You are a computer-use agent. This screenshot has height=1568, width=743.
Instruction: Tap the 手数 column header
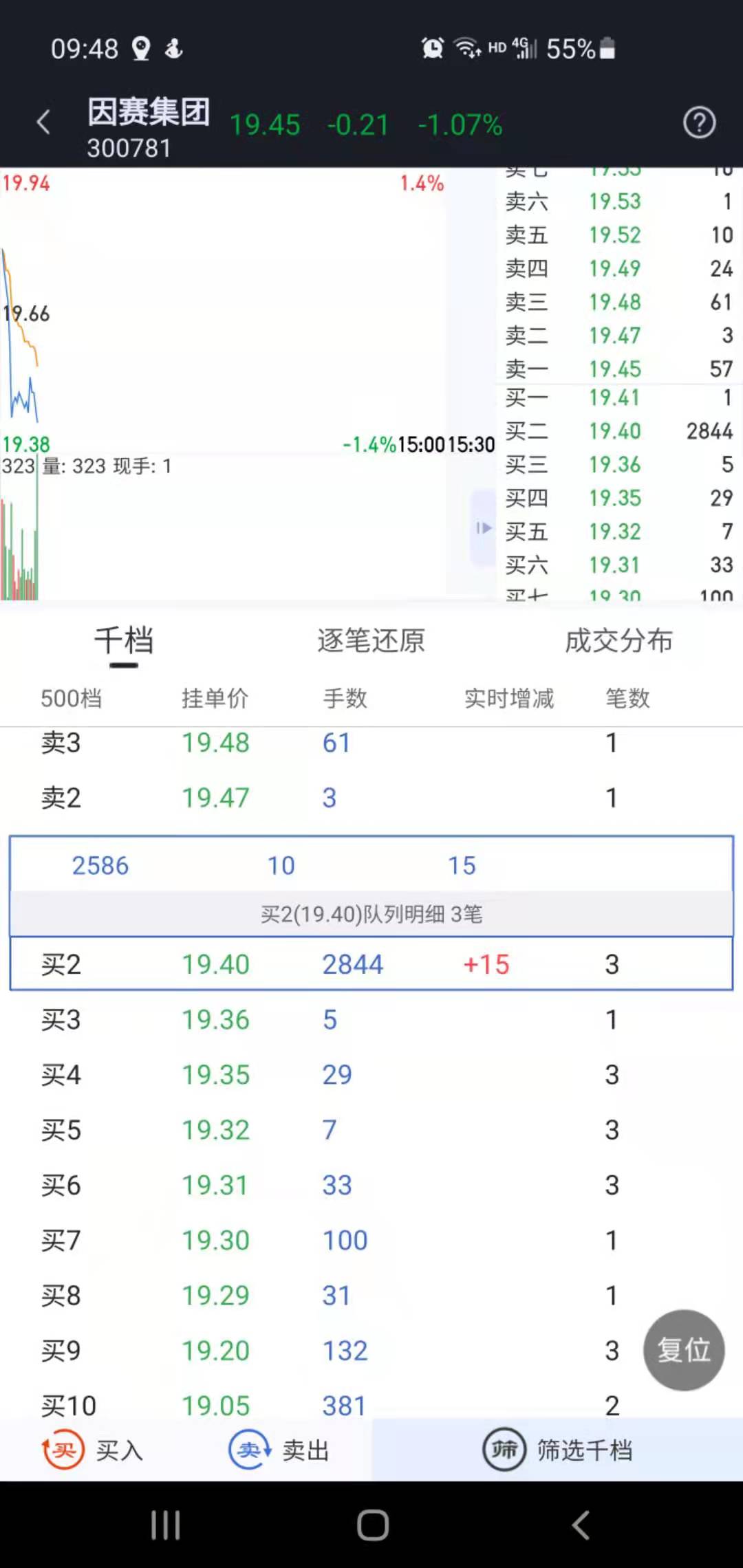pos(345,699)
